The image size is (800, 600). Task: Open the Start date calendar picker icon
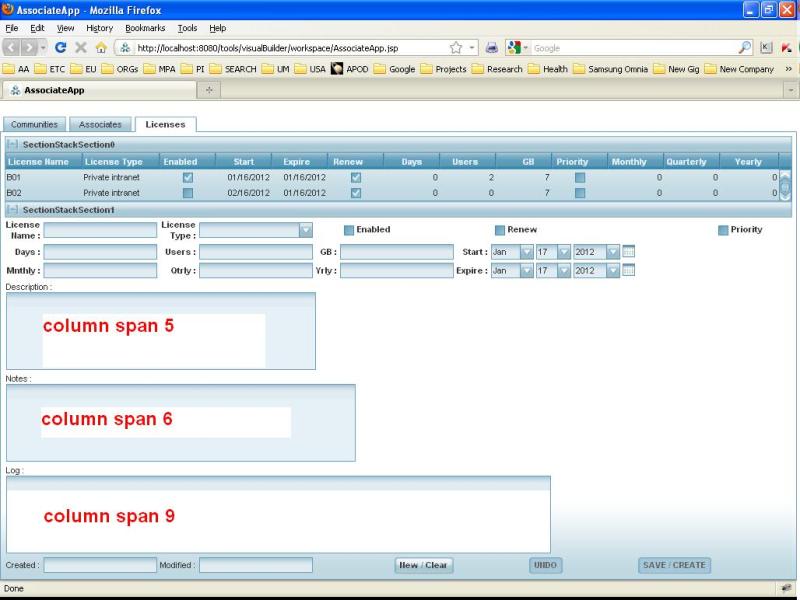(628, 252)
